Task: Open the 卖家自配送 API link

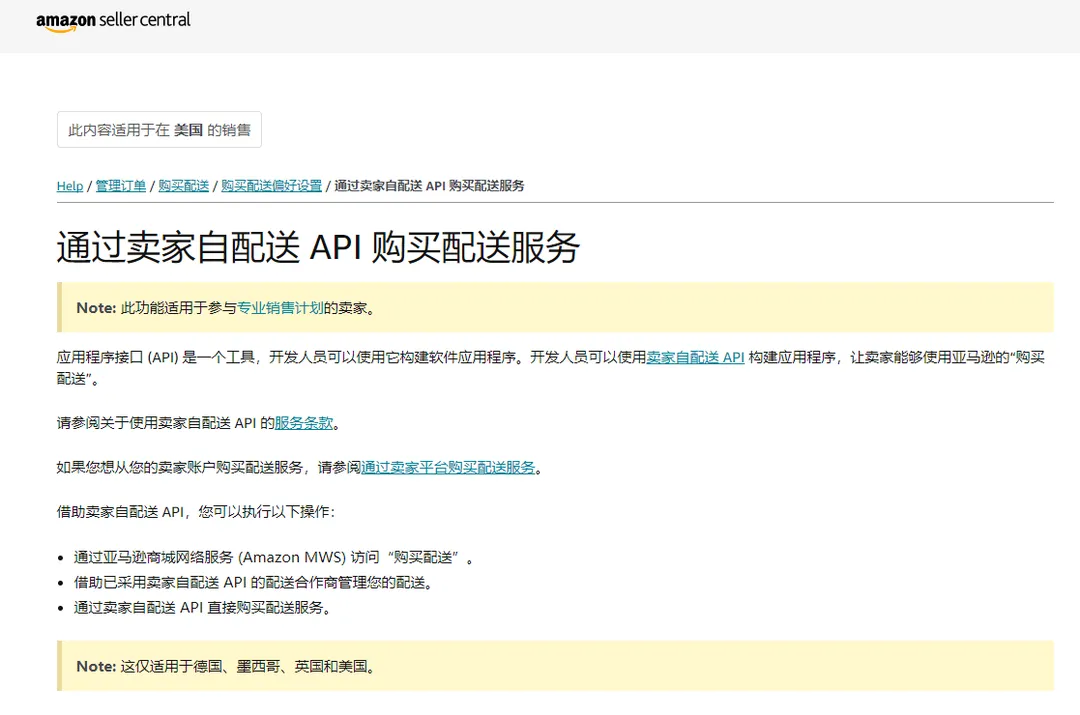Action: pos(695,357)
